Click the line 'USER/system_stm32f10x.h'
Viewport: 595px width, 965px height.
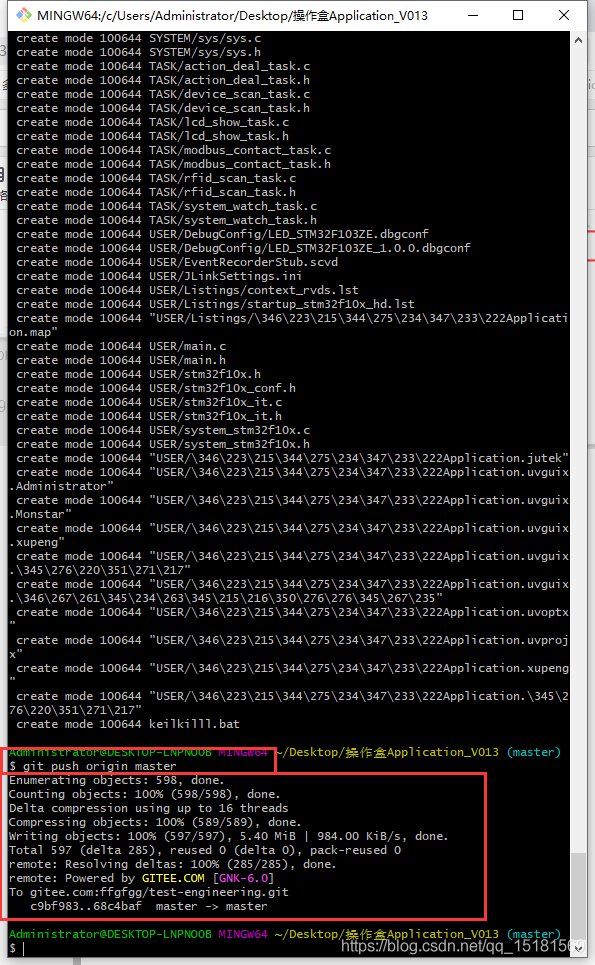163,444
